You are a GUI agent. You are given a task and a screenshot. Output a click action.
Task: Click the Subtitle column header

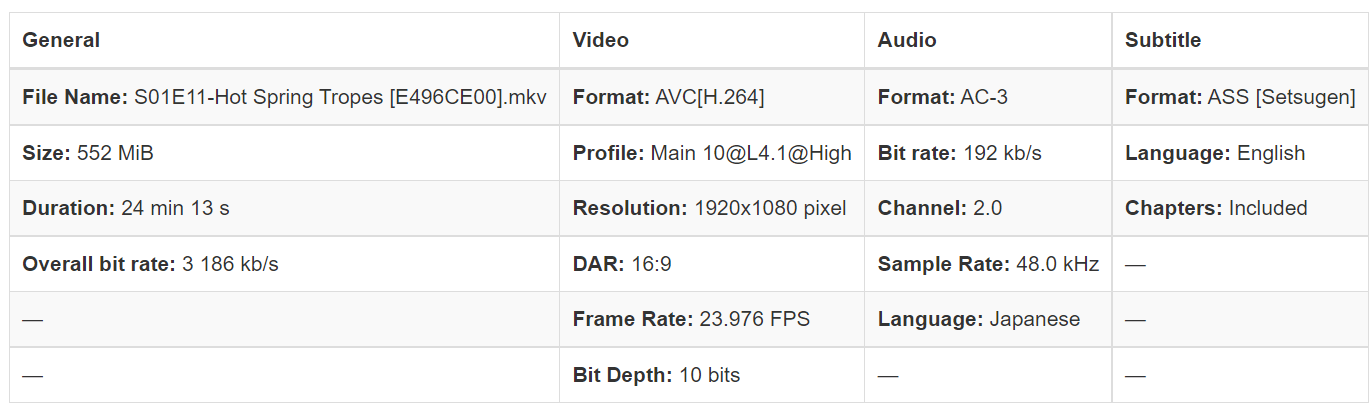point(1162,41)
